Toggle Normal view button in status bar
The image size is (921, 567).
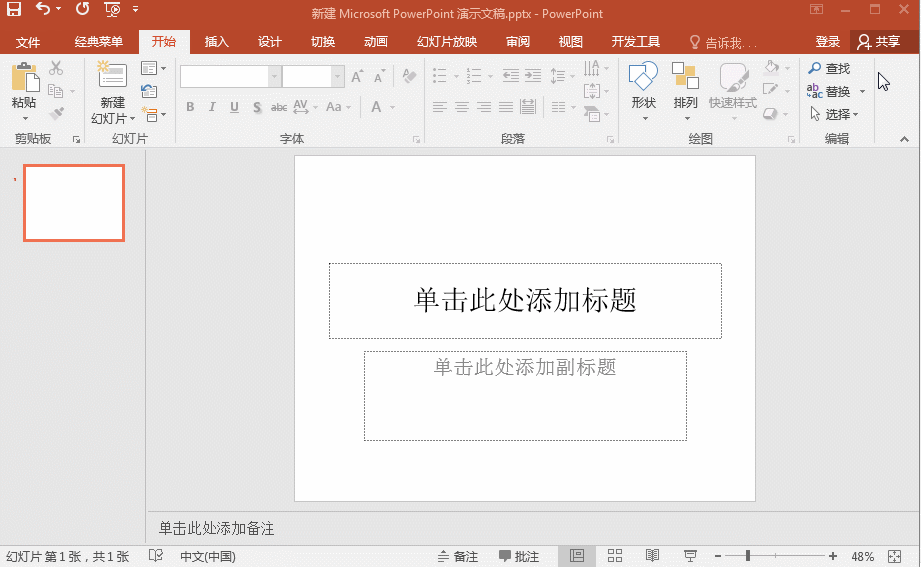pos(577,556)
